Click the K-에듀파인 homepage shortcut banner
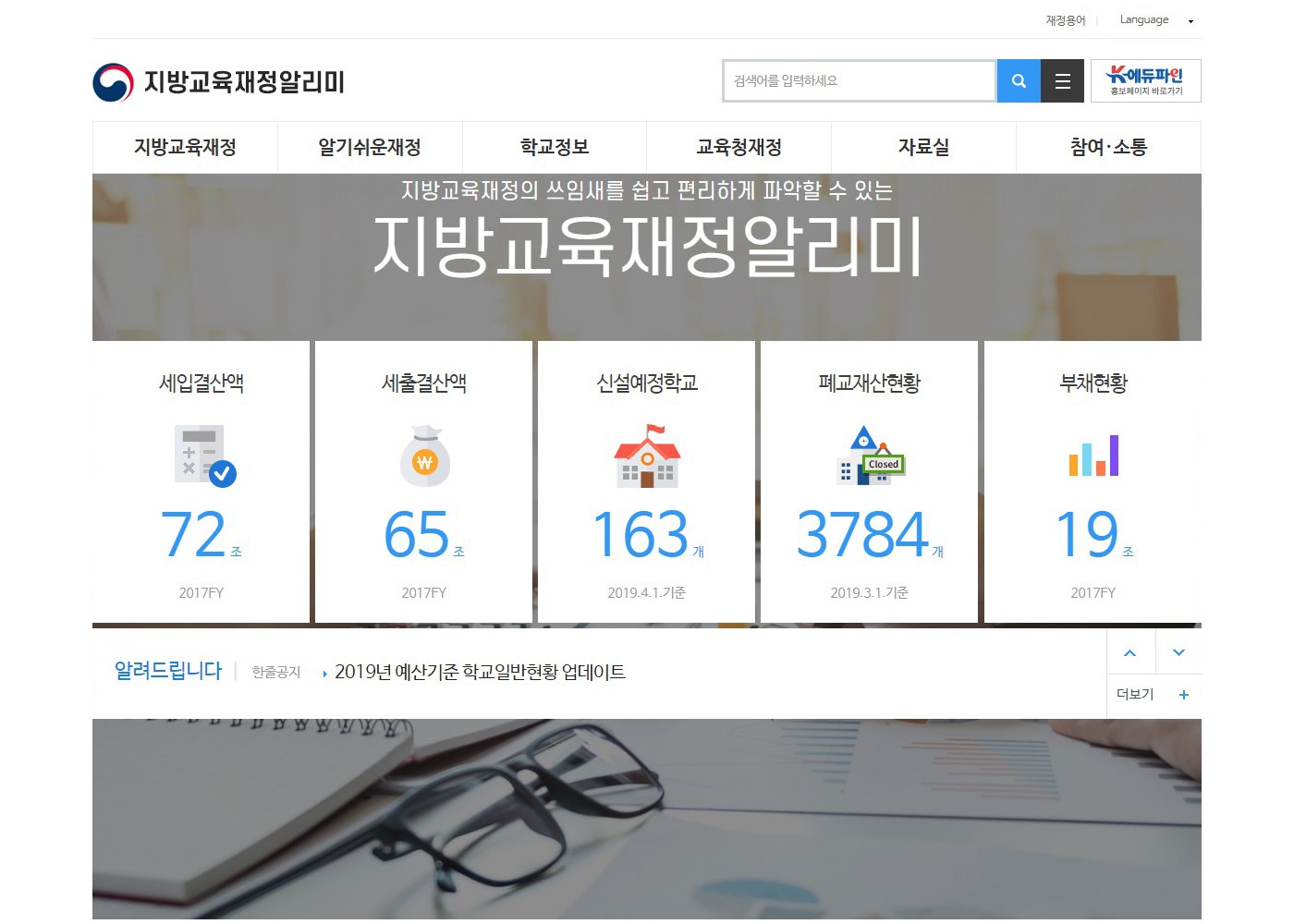The width and height of the screenshot is (1294, 924). click(1145, 81)
